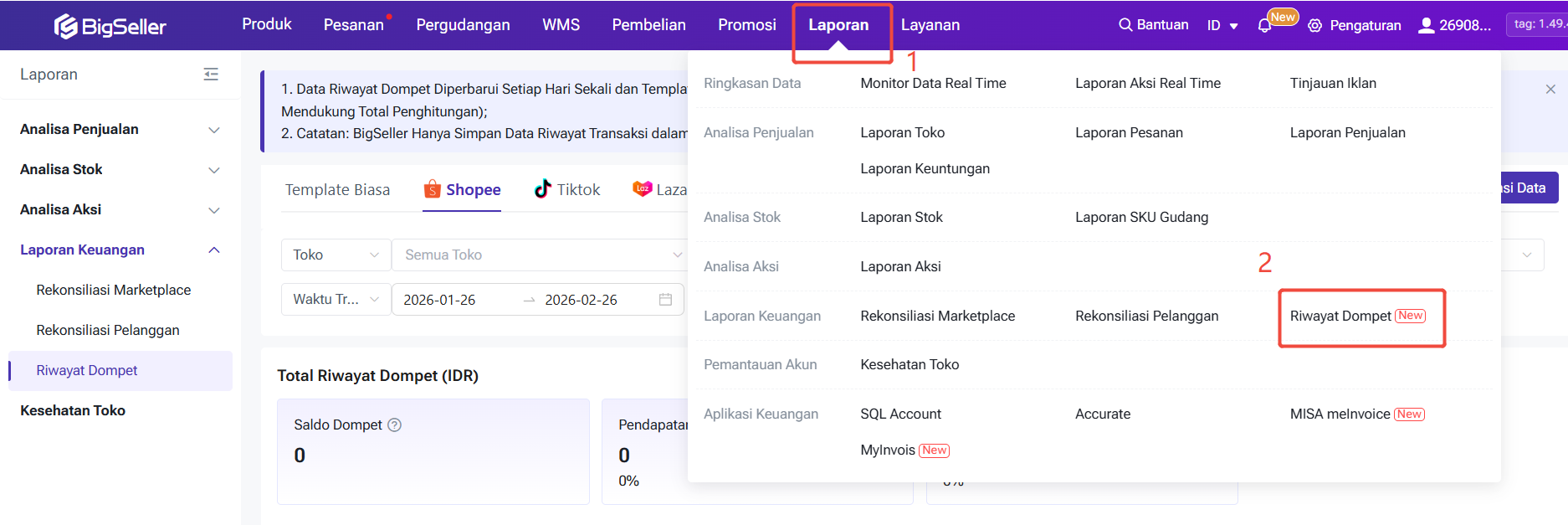Screen dimensions: 1568x525
Task: Click the Bantuan search icon
Action: tap(1125, 25)
